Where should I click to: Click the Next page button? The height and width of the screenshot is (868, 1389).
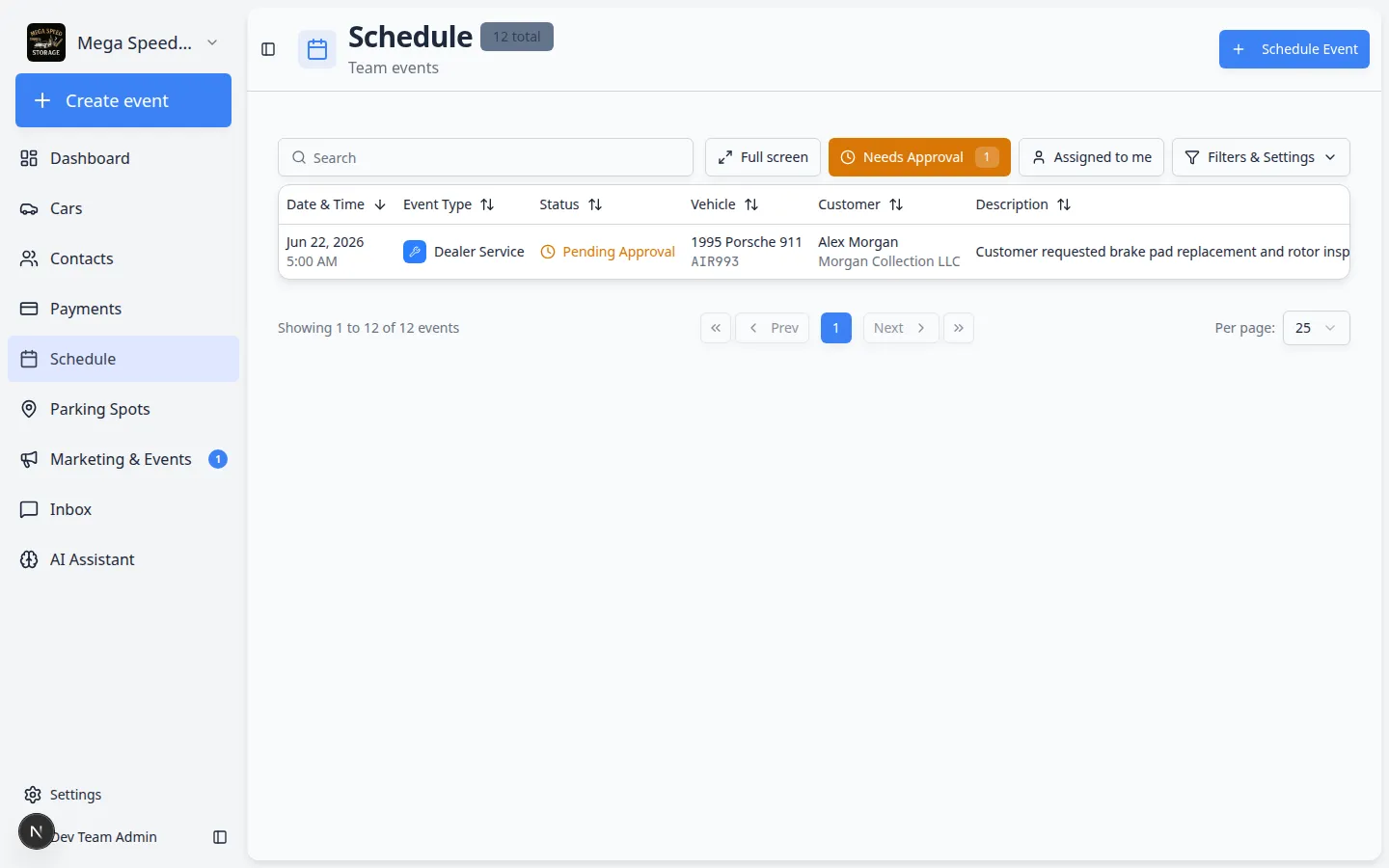point(900,328)
